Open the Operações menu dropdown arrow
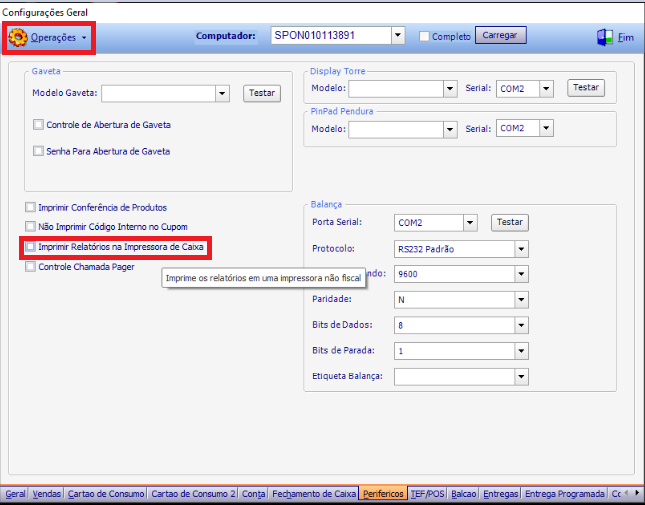 [84, 38]
